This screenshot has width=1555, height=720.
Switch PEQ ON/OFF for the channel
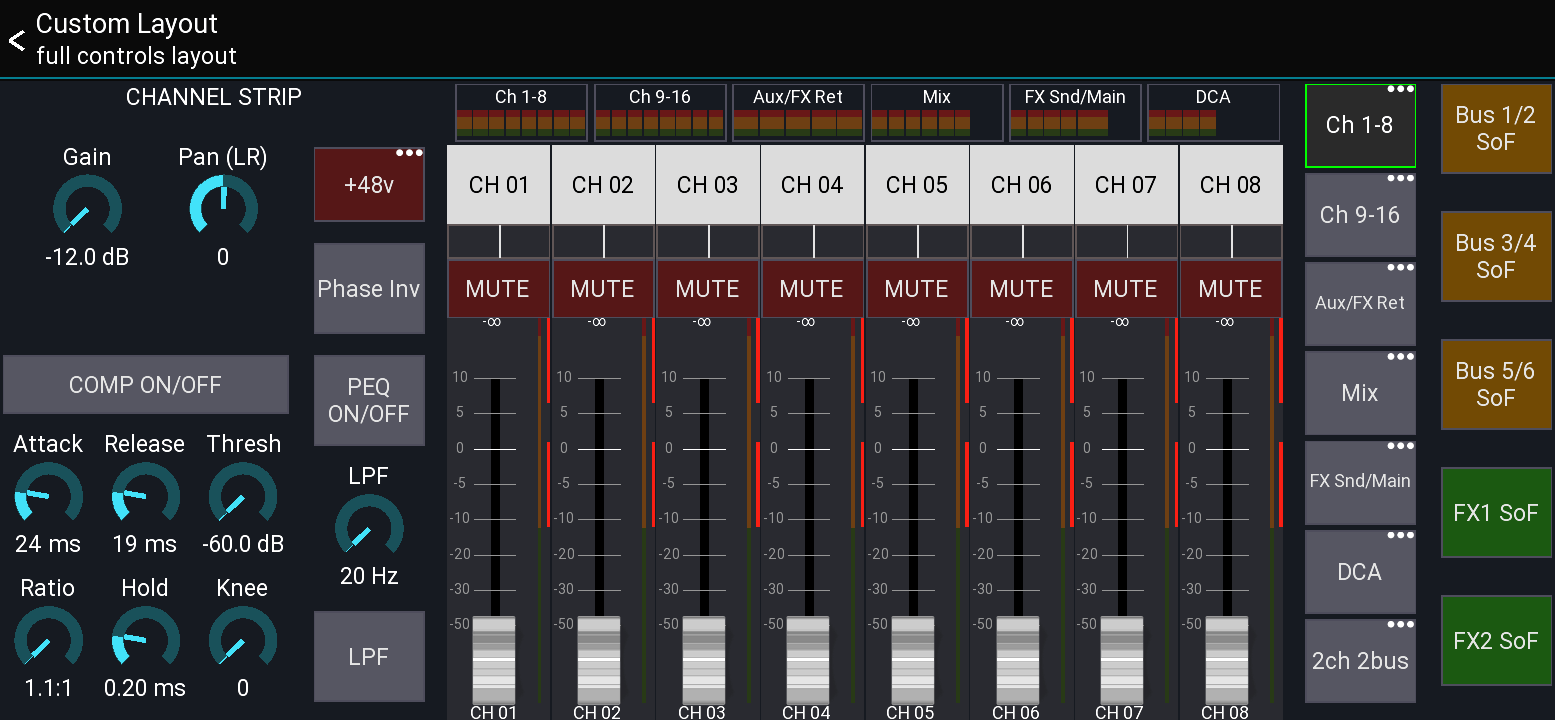coord(369,400)
